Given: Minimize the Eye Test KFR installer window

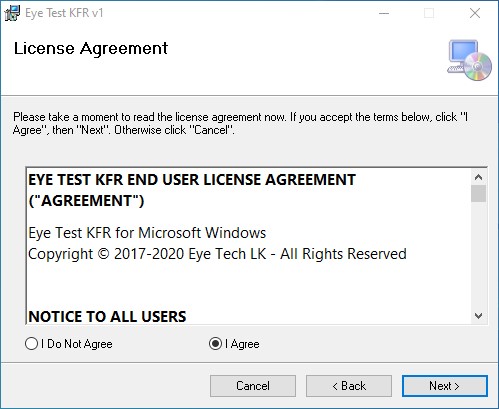Looking at the screenshot, I should pyautogui.click(x=384, y=13).
